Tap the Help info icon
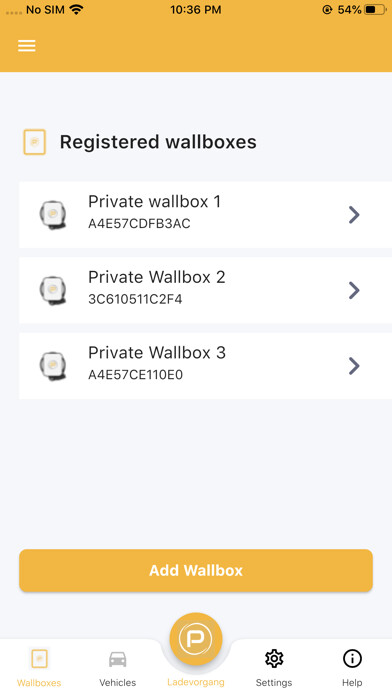 (x=352, y=658)
